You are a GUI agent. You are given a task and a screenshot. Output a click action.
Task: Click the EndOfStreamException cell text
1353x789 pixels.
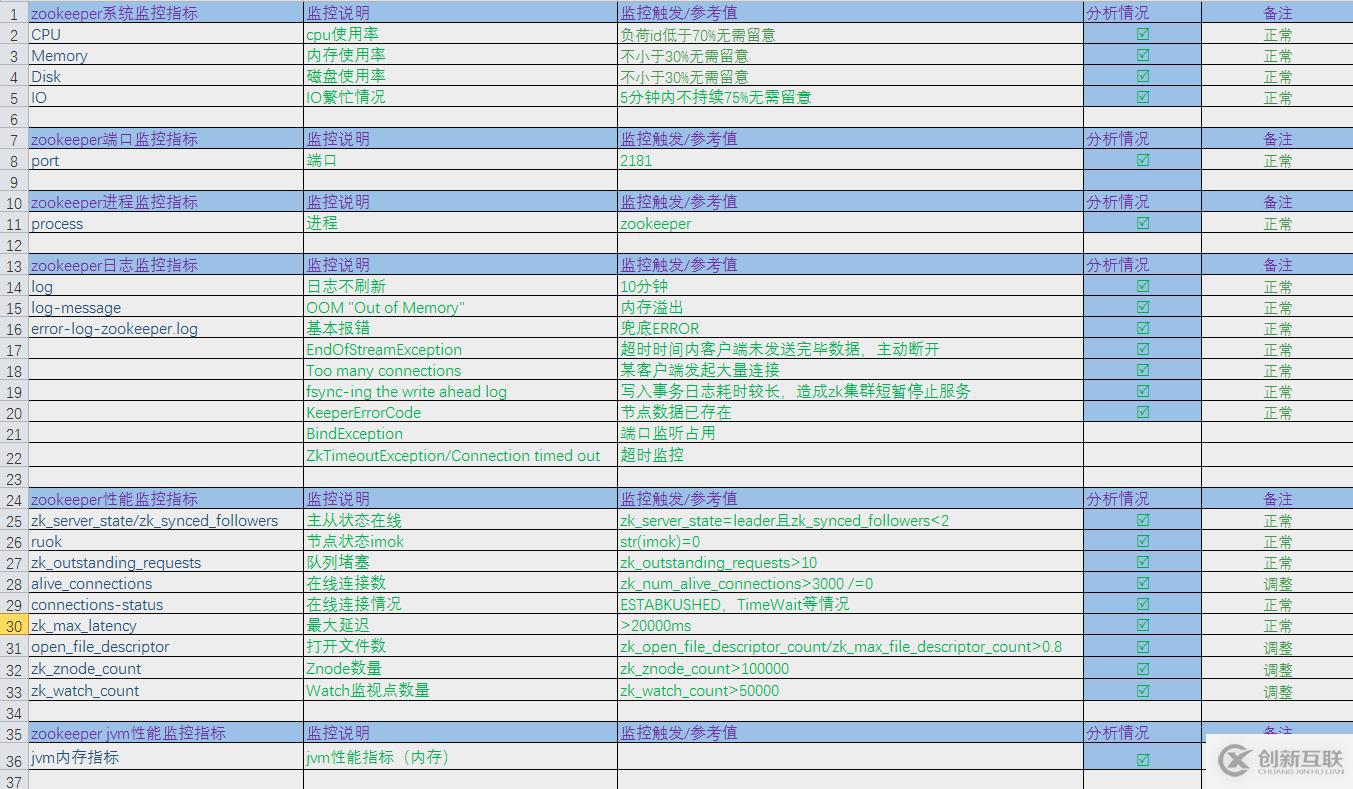384,349
